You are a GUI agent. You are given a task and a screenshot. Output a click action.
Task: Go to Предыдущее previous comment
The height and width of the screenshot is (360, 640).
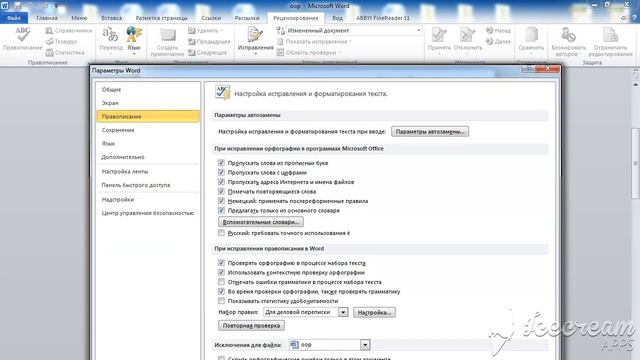click(x=209, y=42)
